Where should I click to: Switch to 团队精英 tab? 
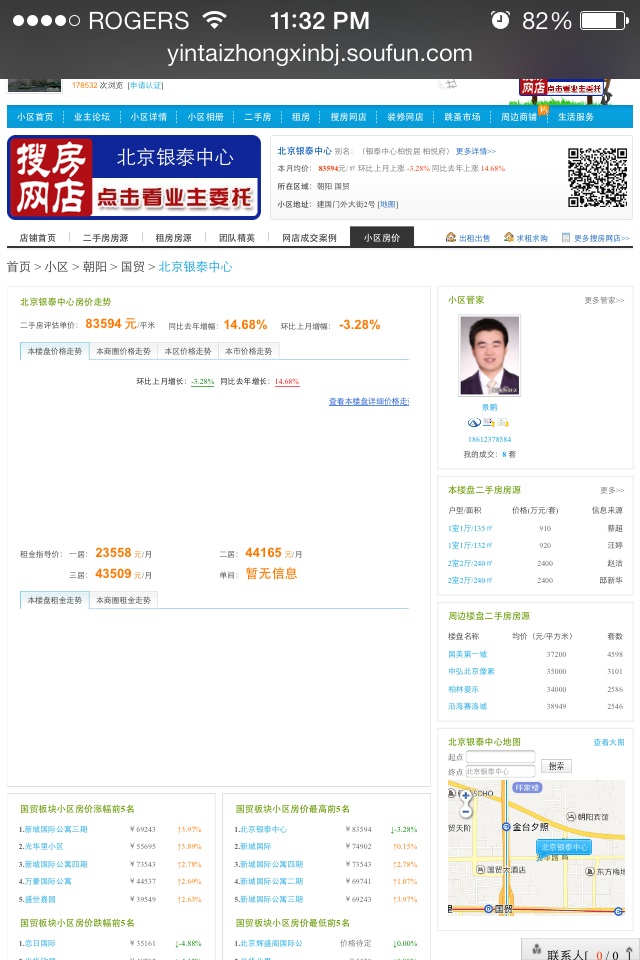click(x=237, y=238)
